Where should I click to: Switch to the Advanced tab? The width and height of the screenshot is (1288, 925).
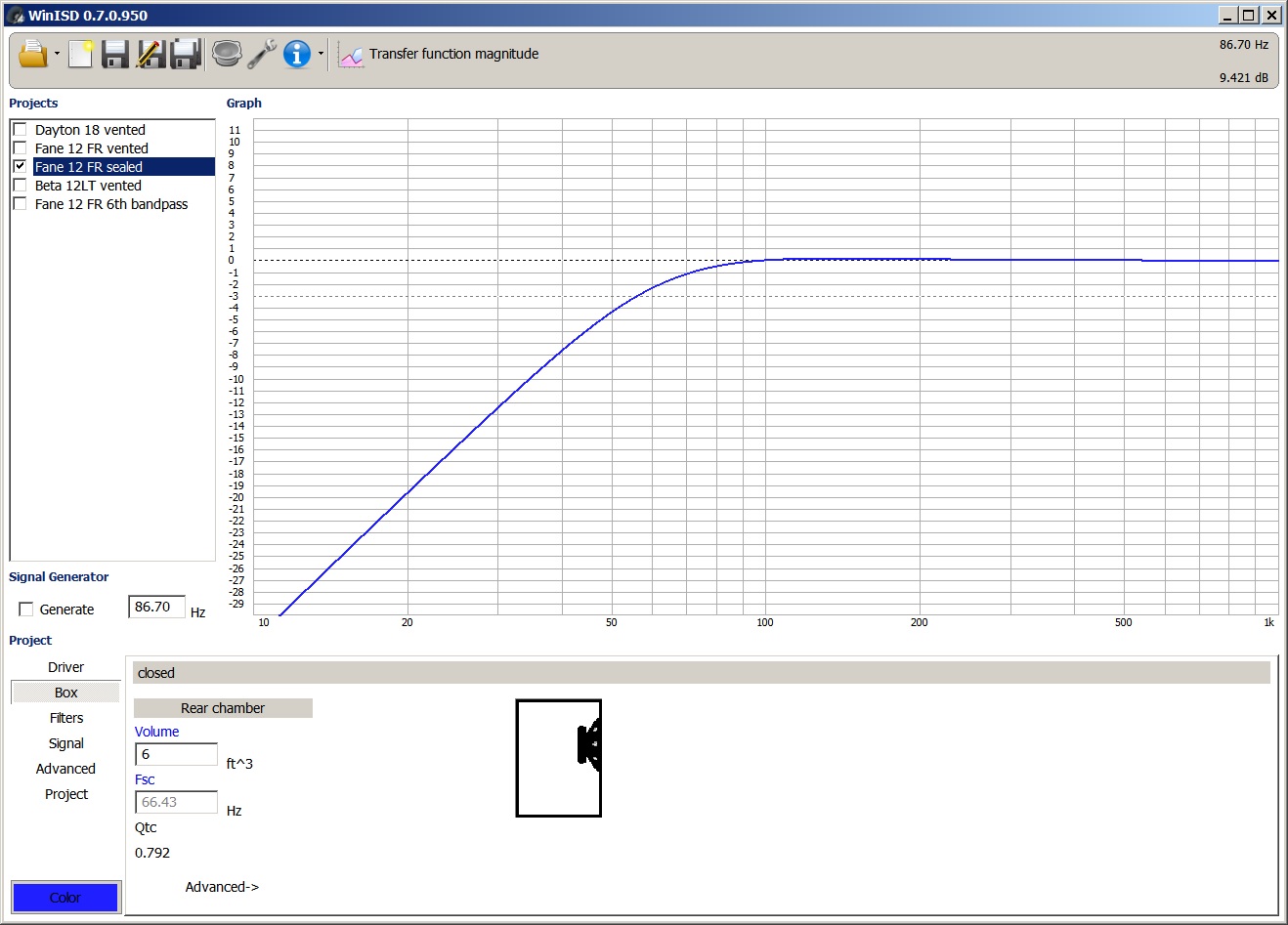pos(65,769)
